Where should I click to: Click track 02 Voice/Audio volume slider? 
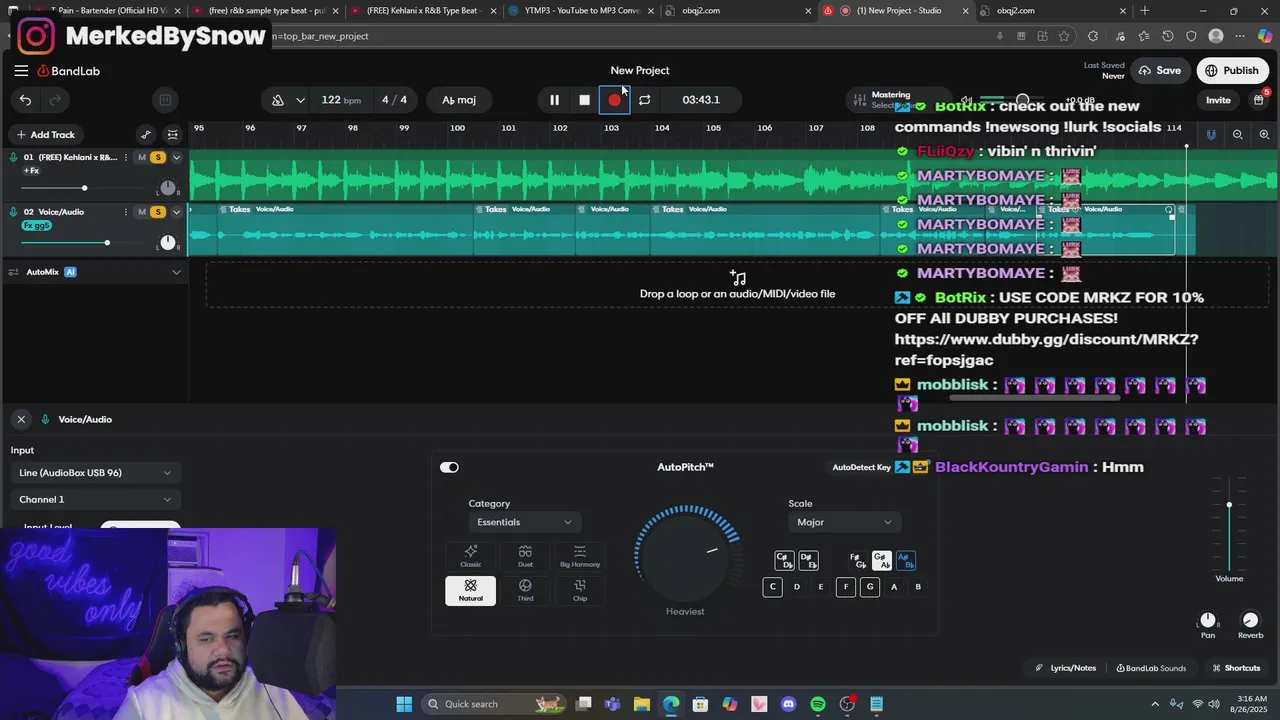point(80,243)
